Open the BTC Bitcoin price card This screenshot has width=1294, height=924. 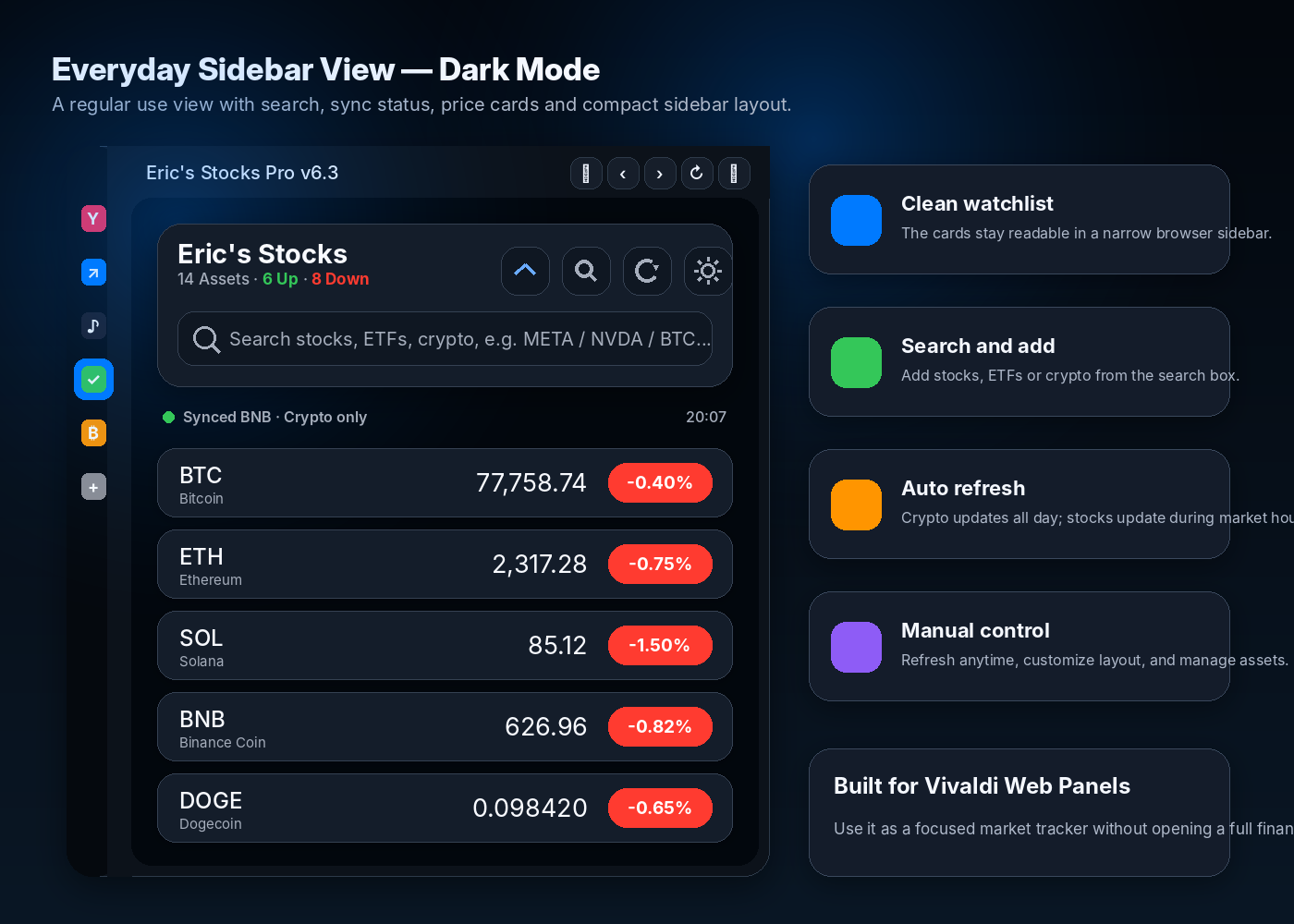[x=370, y=483]
